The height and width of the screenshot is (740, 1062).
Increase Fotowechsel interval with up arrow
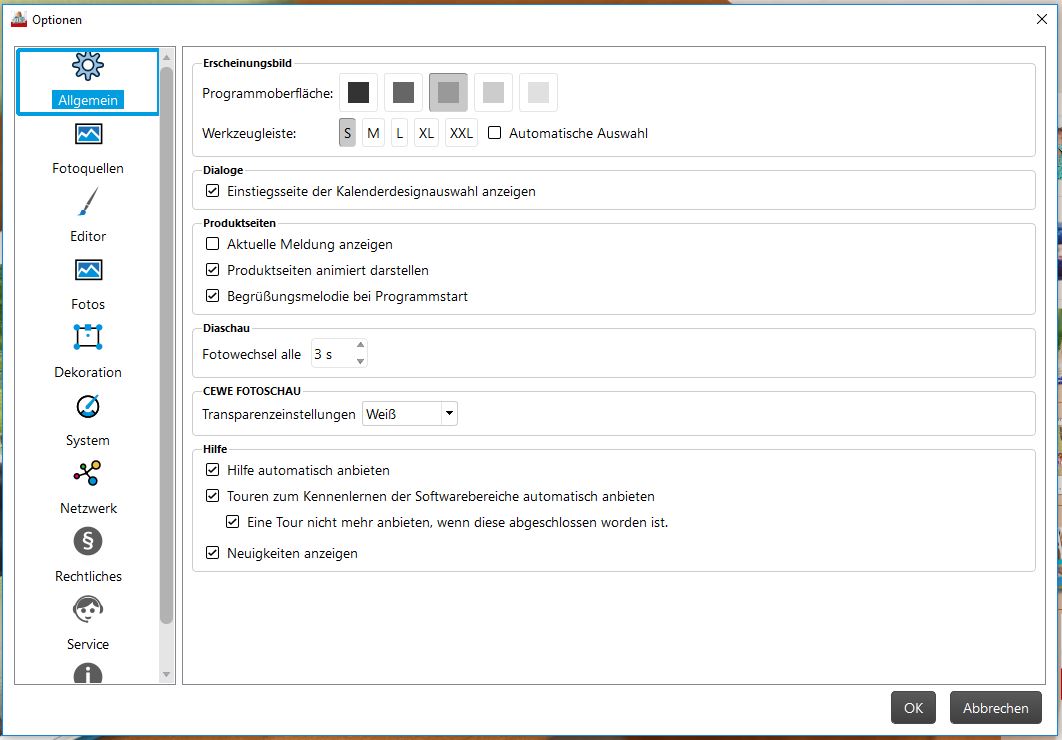pyautogui.click(x=360, y=346)
